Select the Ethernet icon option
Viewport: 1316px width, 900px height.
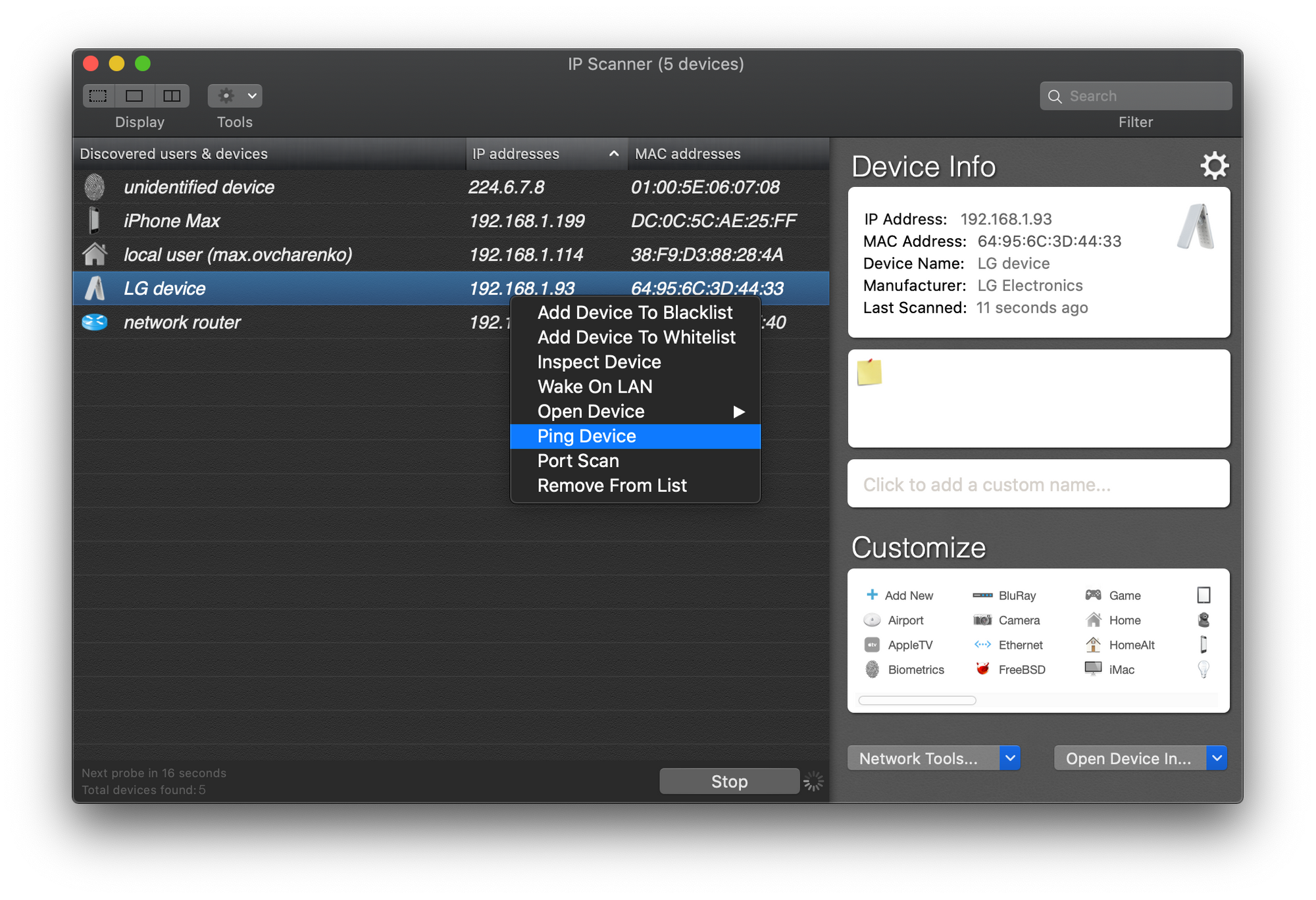pyautogui.click(x=982, y=645)
